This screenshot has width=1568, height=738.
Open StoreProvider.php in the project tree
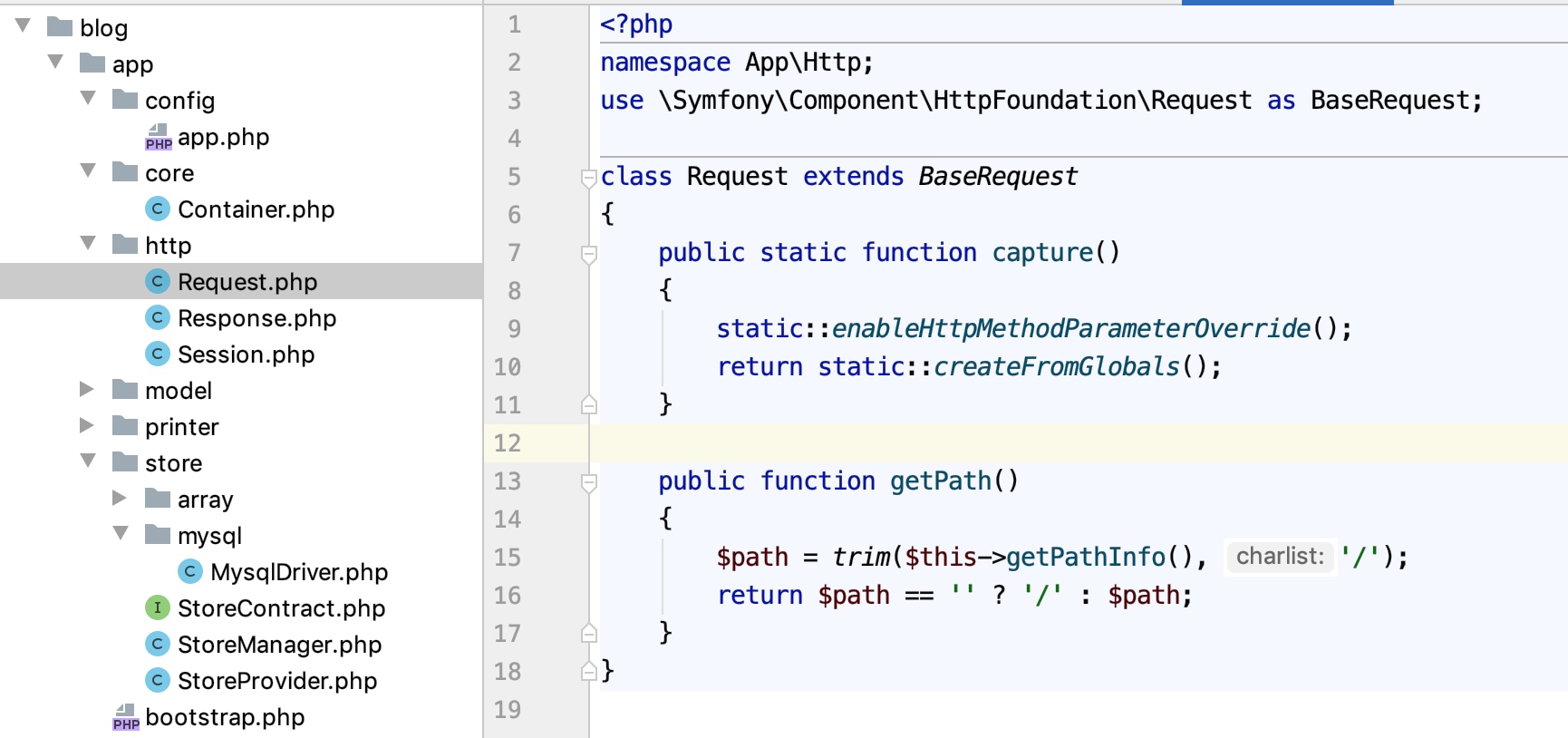point(277,681)
